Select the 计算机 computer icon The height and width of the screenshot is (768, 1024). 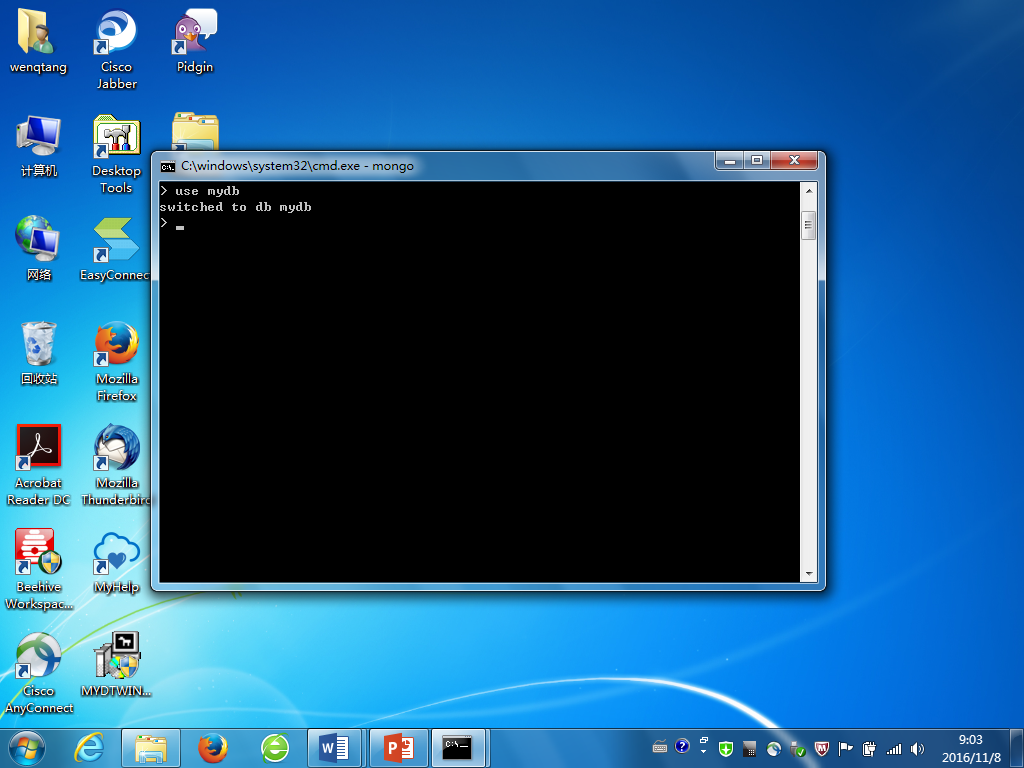click(39, 146)
